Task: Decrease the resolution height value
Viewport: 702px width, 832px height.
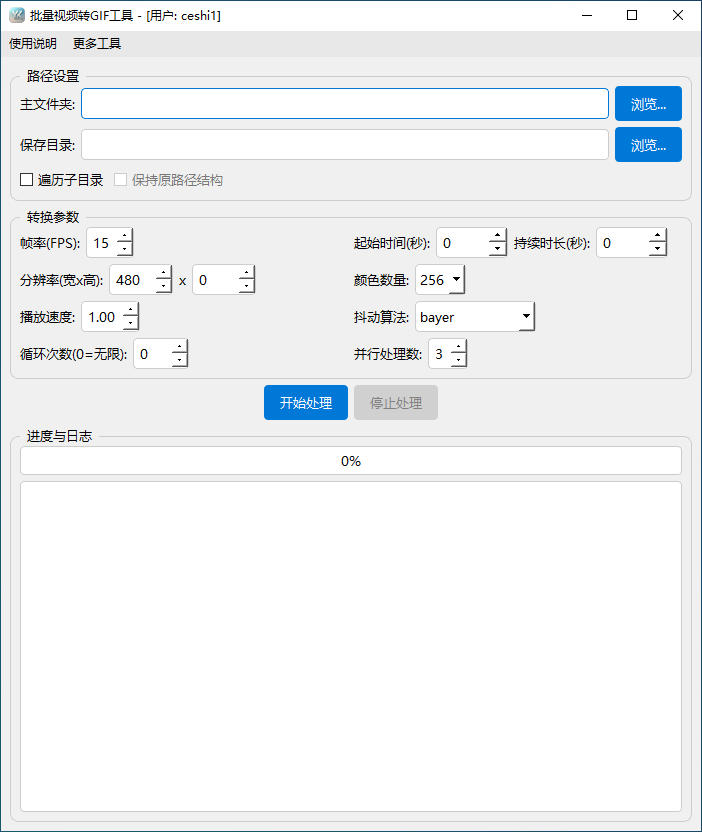Action: point(246,287)
